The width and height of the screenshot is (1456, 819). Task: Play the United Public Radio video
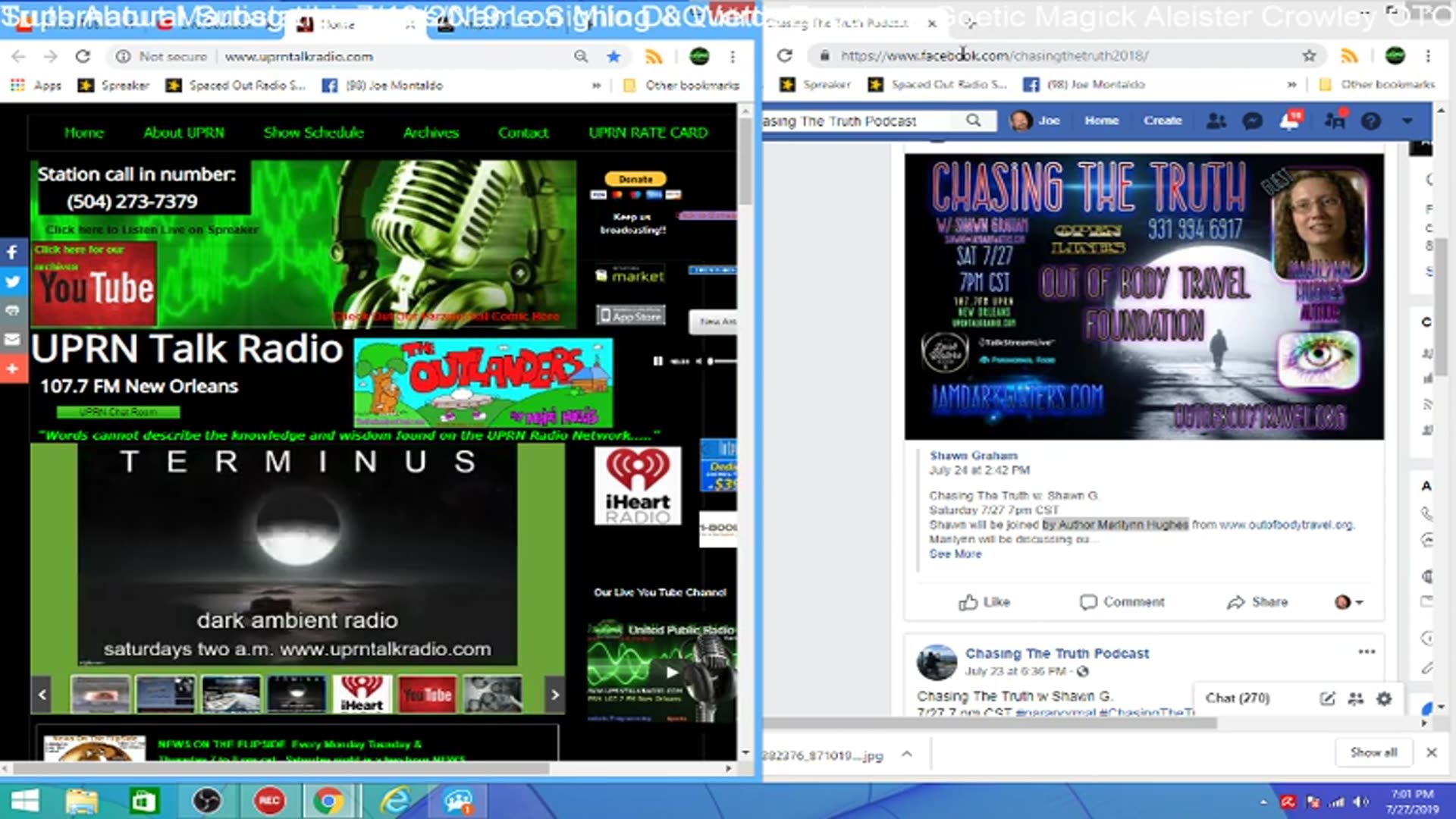[671, 672]
